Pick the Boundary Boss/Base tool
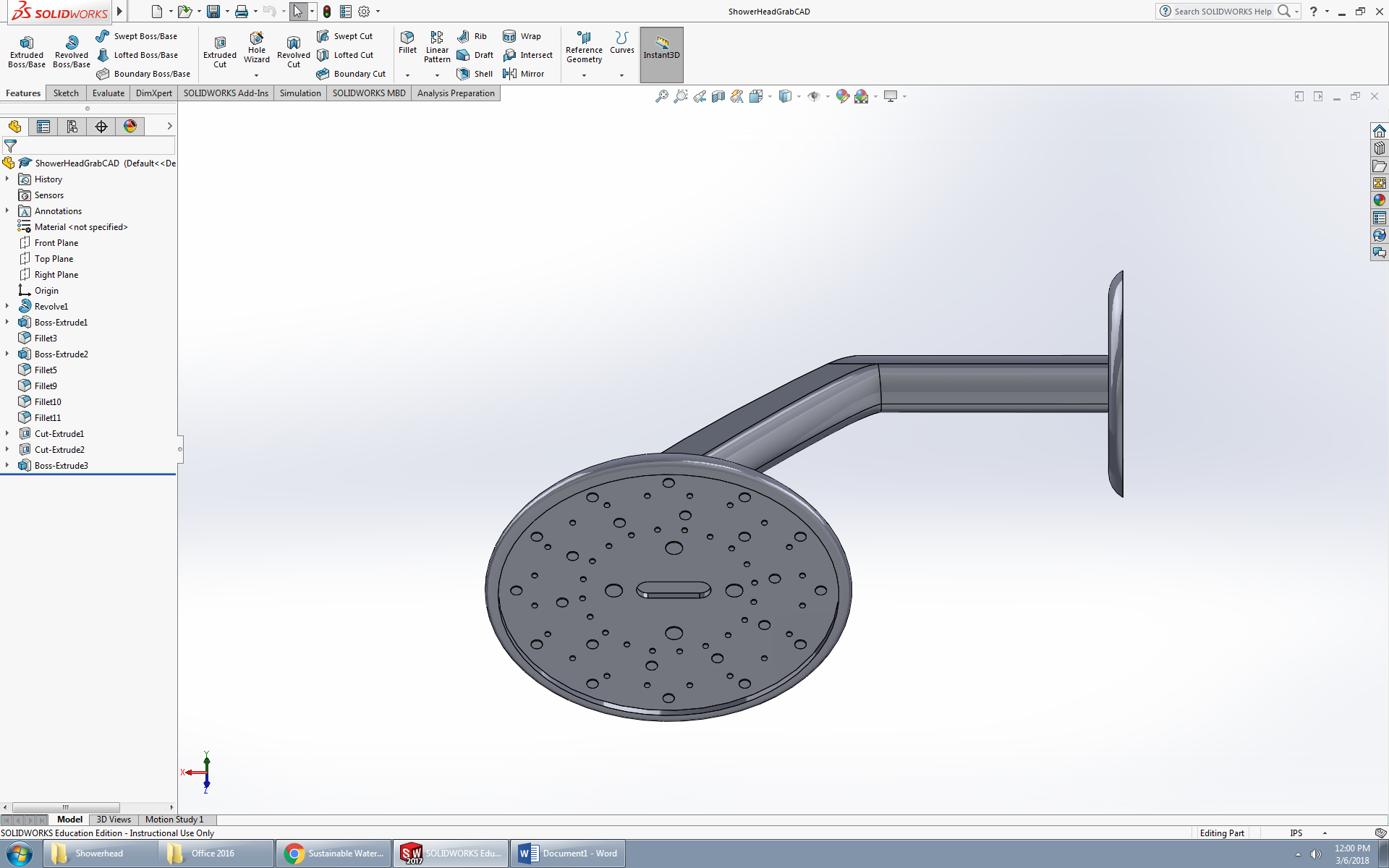This screenshot has width=1389, height=868. pos(143,74)
